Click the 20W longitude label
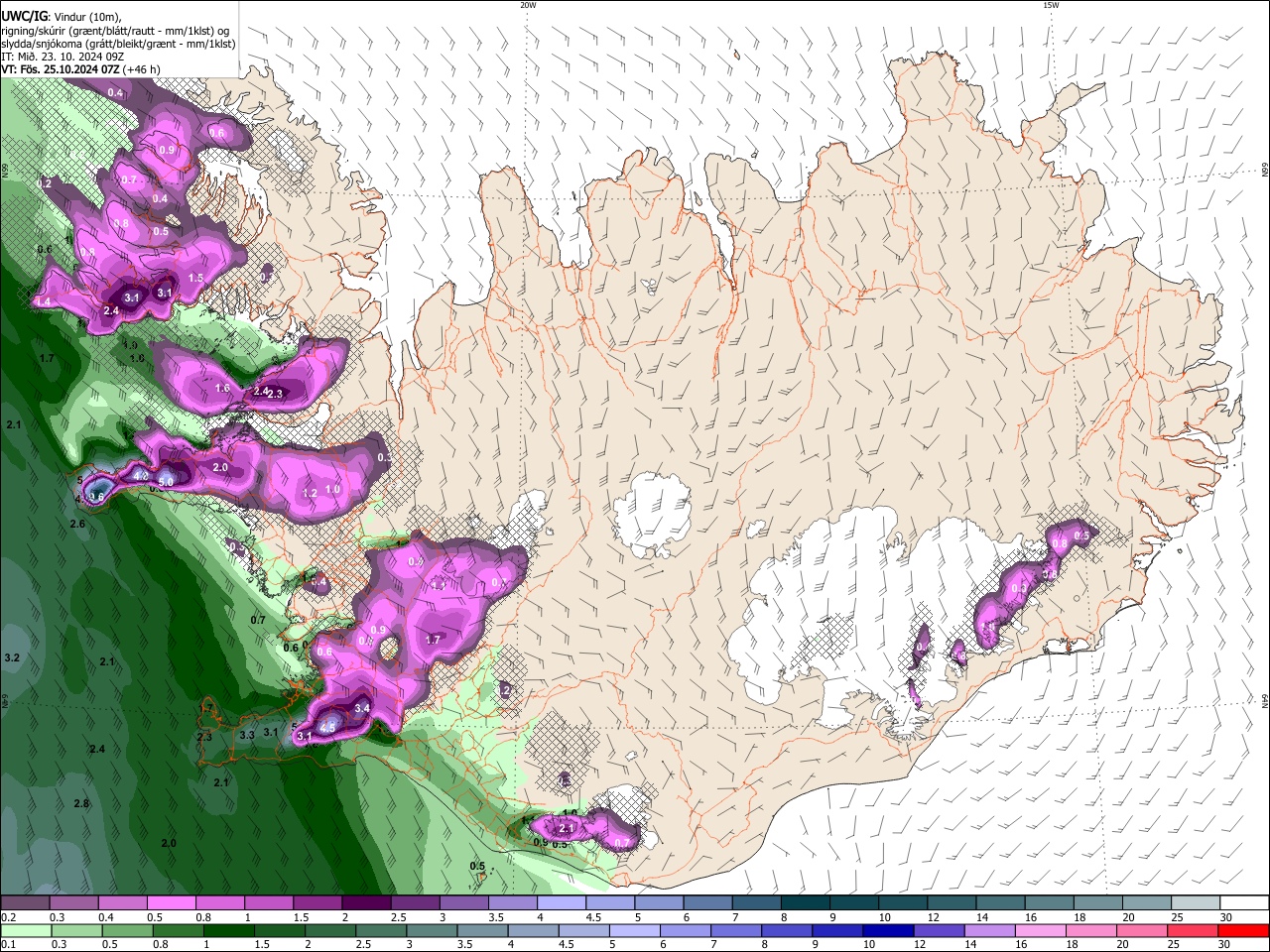 528,5
